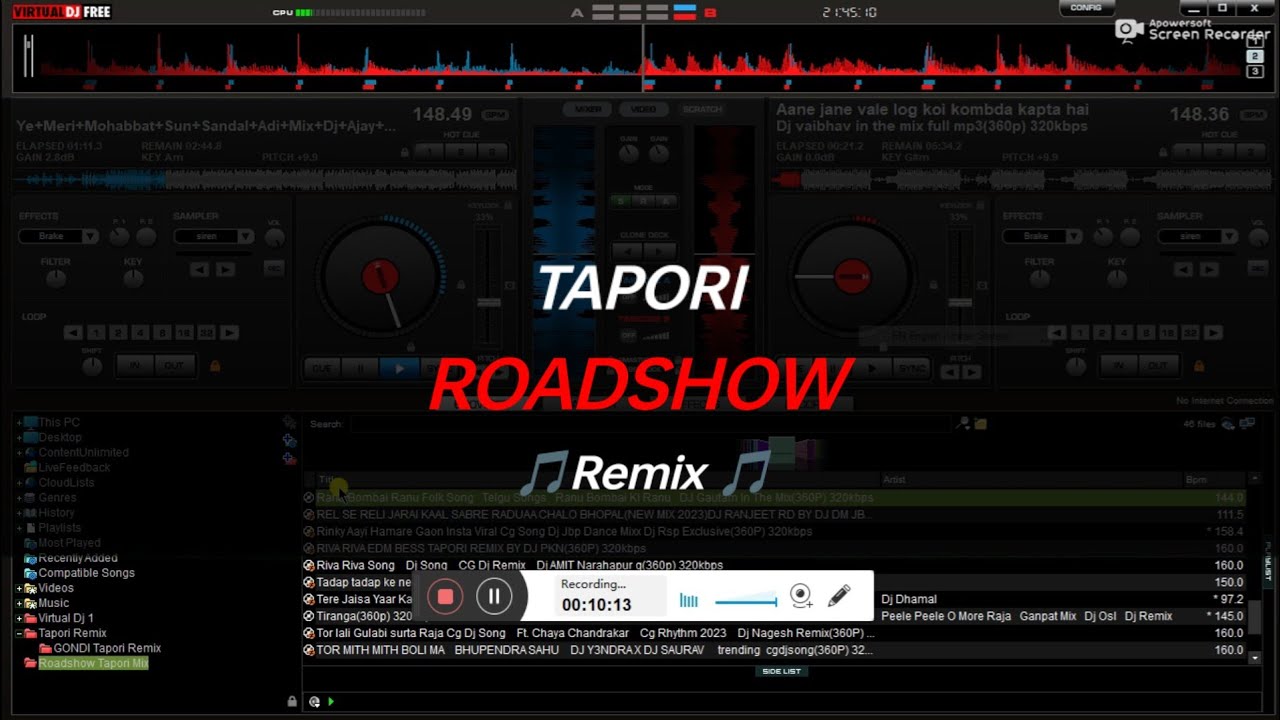Open the right deck Sampler dropdown showing siren

pyautogui.click(x=1197, y=236)
